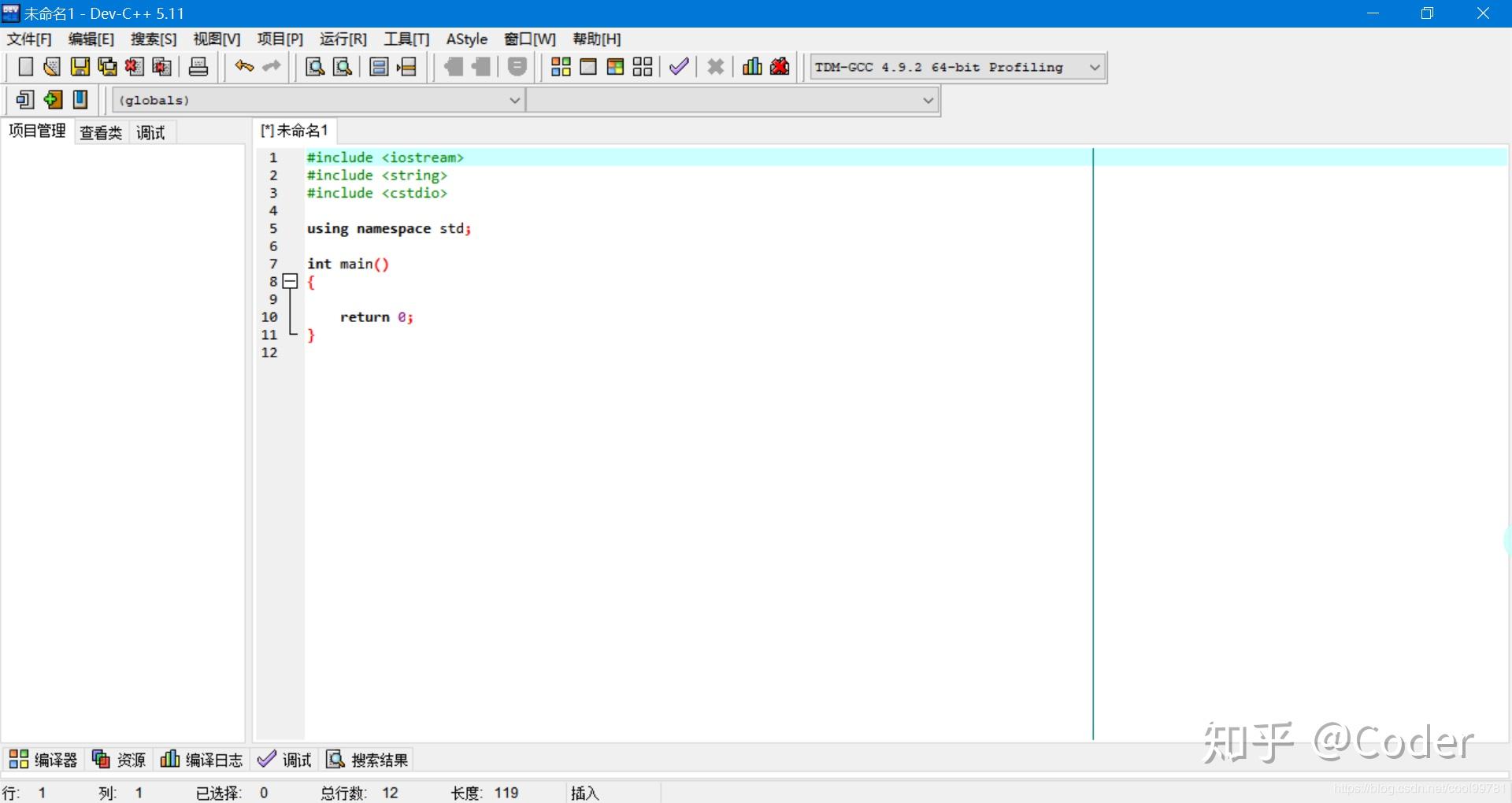Open the Find dialog
Screen dimensions: 1512x803
click(x=315, y=67)
